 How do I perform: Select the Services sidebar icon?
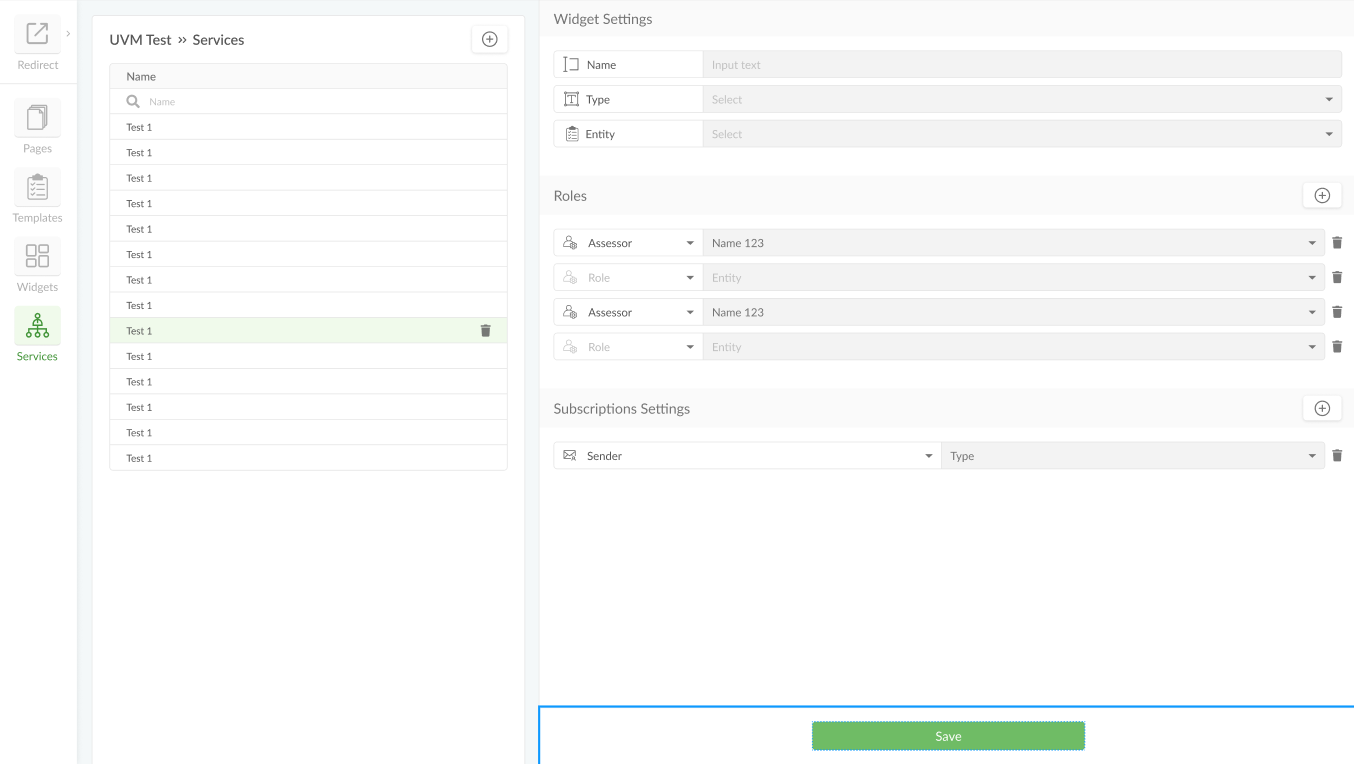tap(37, 326)
